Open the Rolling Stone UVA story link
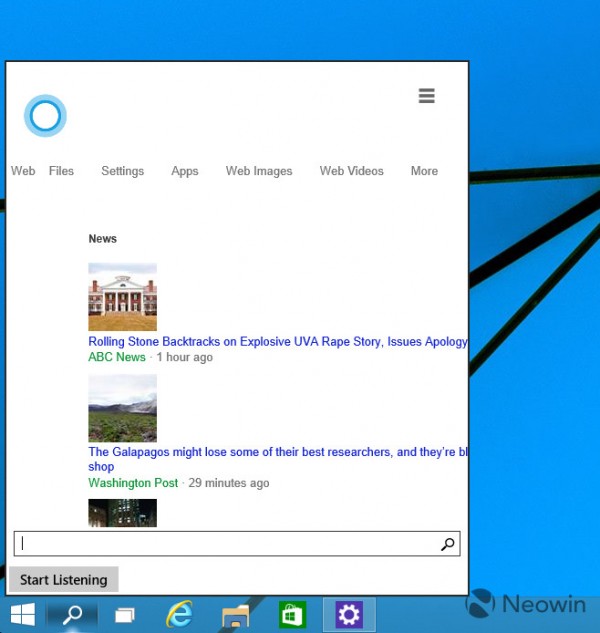The image size is (600, 633). coord(277,342)
